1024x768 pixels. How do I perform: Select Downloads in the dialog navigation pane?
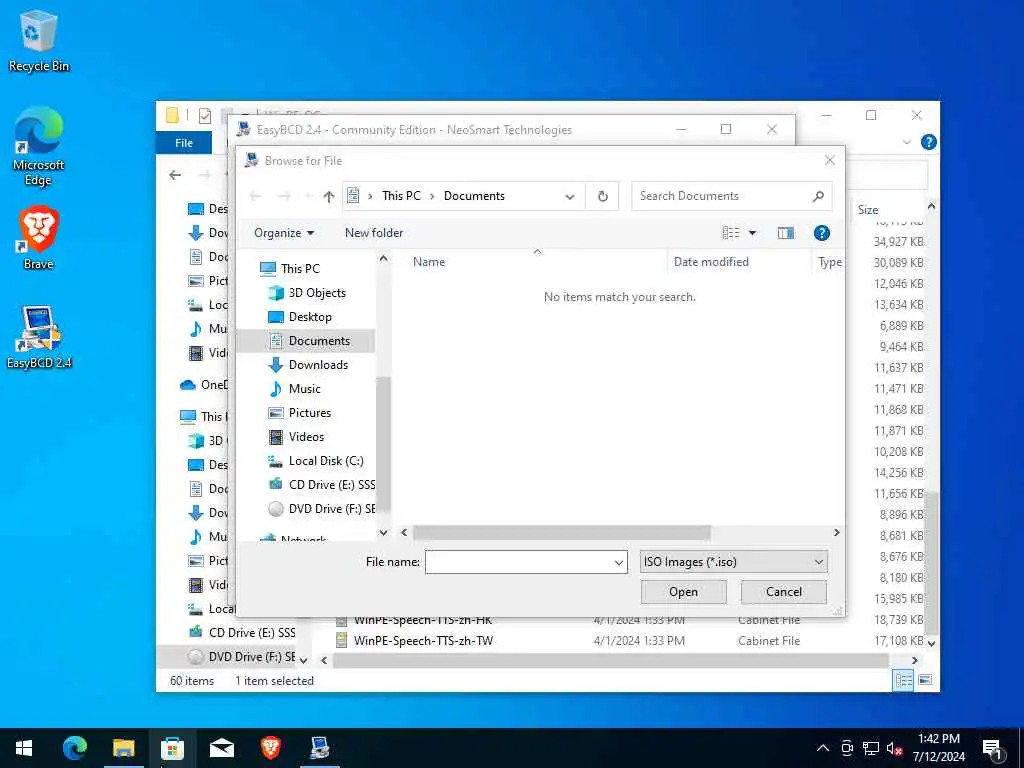pos(317,365)
